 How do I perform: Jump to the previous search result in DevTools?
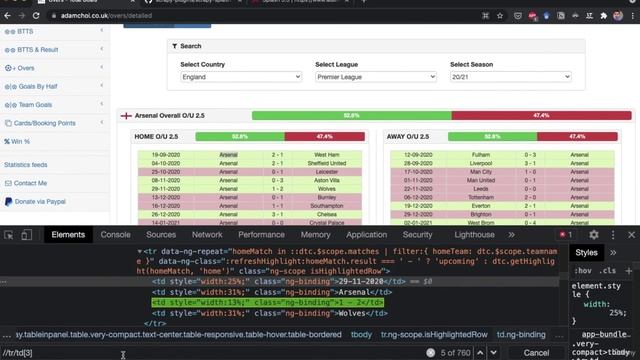(x=480, y=353)
